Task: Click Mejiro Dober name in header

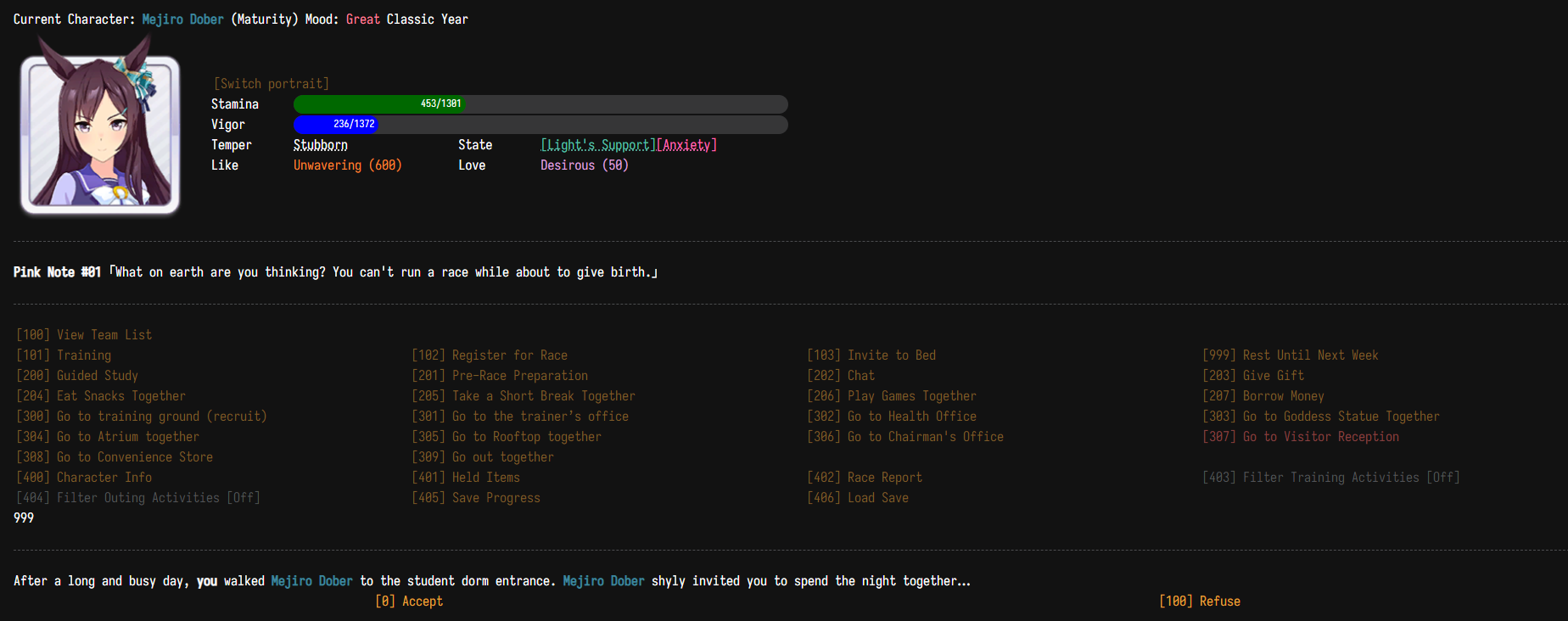Action: coord(182,20)
